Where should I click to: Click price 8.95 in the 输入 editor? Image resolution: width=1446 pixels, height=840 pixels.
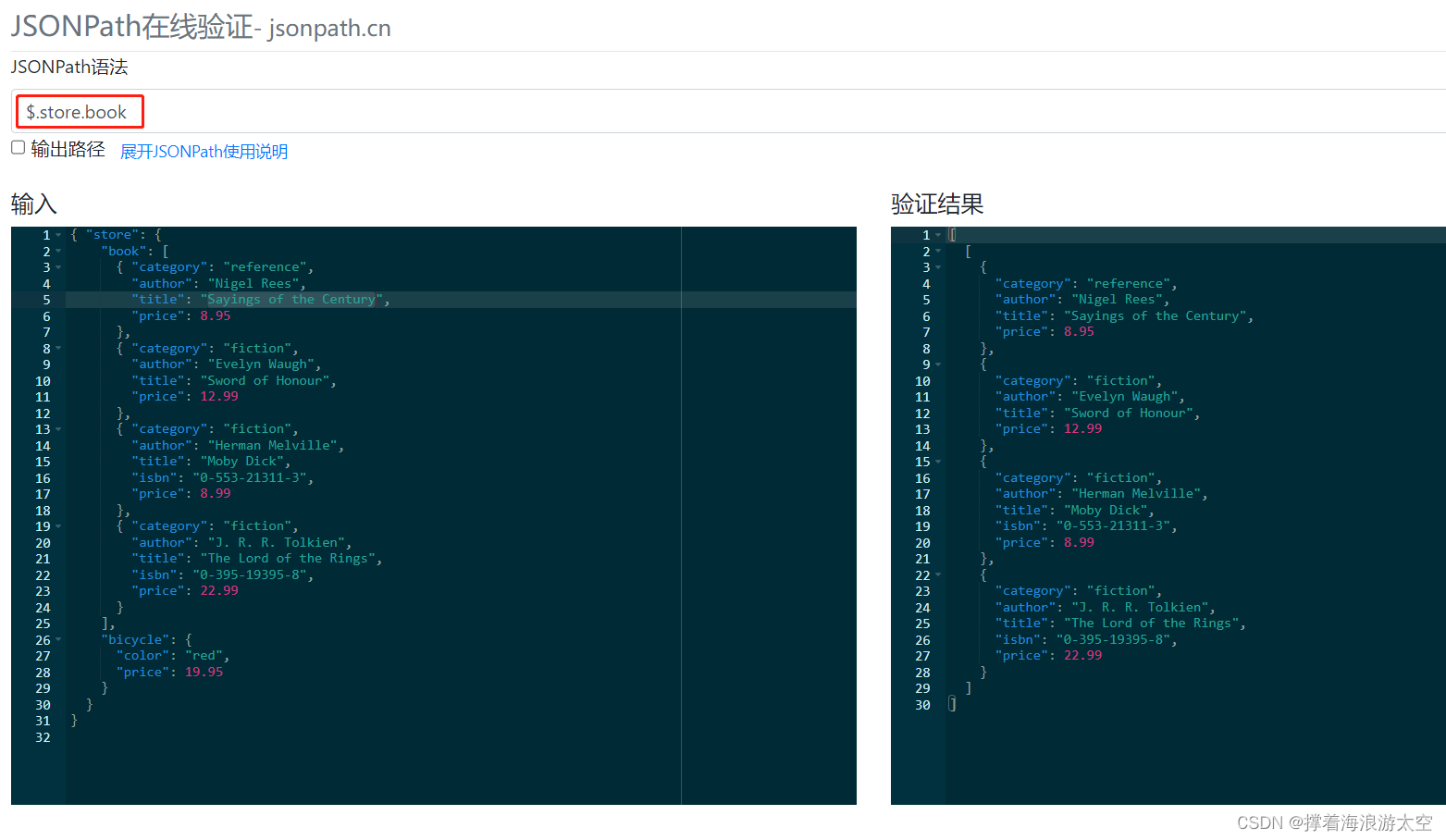click(x=216, y=316)
